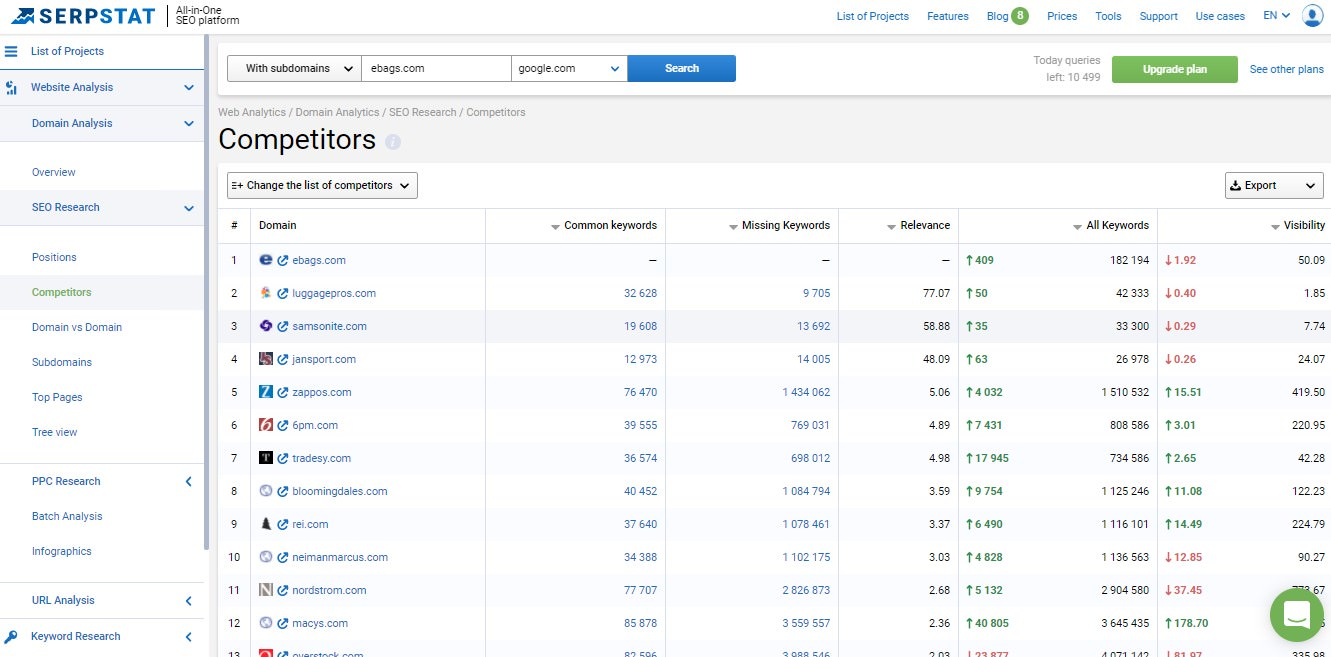The image size is (1331, 657).
Task: Open the google.com search engine dropdown
Action: pos(569,68)
